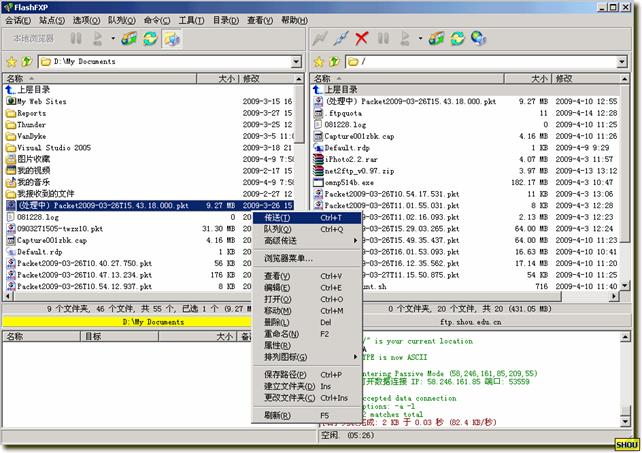
Task: Click the 目标 queue column header
Action: 119,336
